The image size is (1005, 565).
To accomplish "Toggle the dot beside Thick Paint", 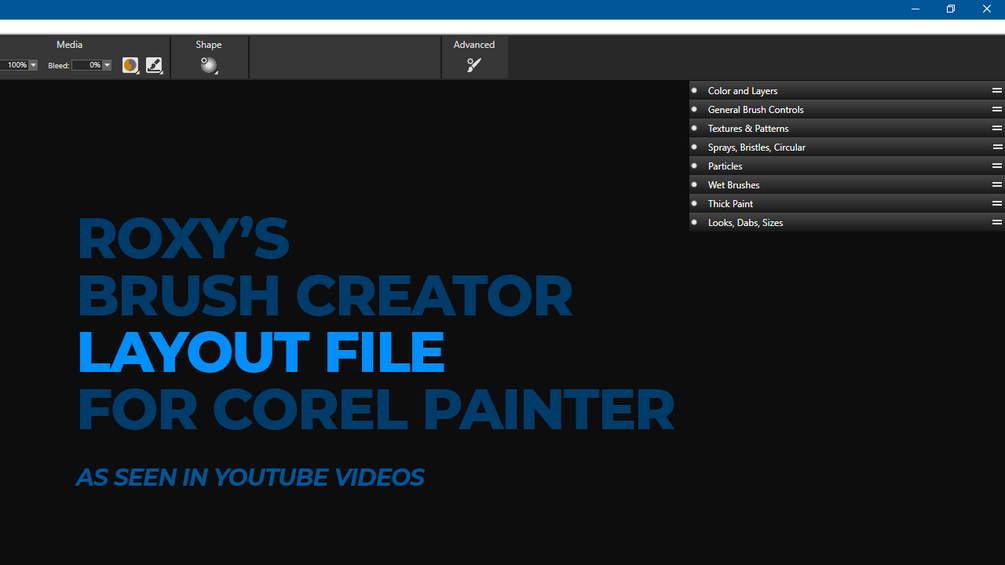I will [x=694, y=204].
